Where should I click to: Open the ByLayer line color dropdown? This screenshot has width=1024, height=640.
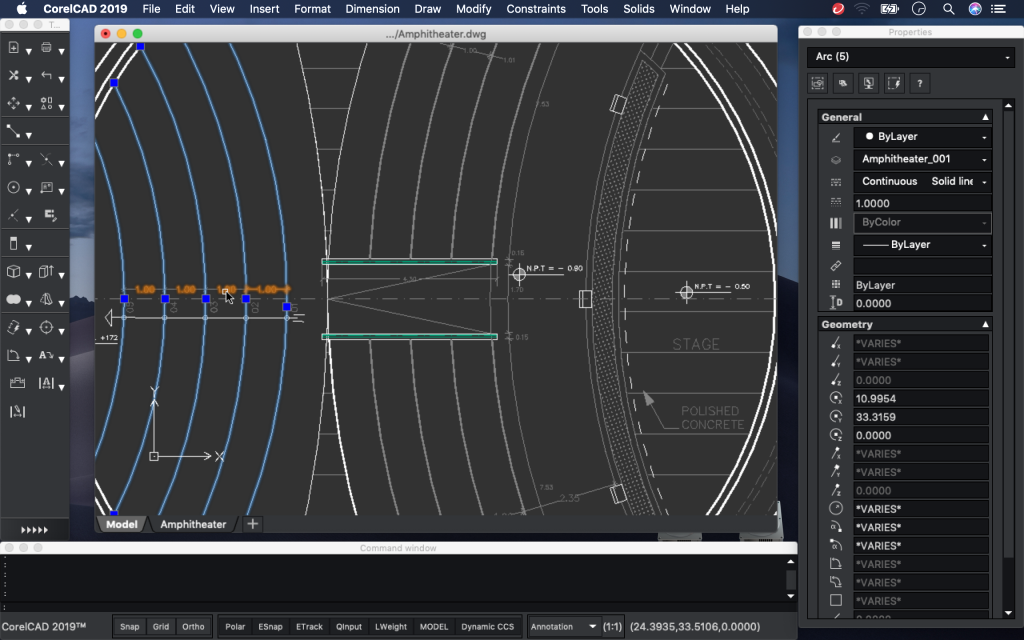[x=922, y=136]
